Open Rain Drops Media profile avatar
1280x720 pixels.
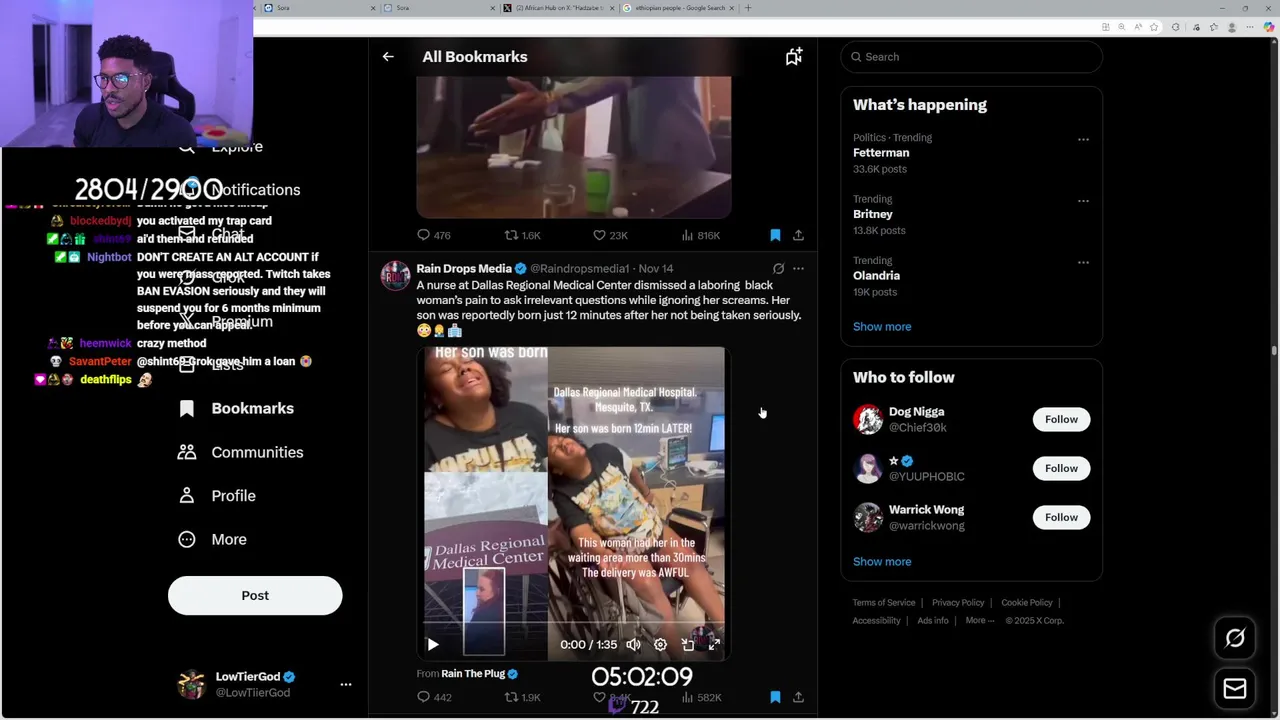click(396, 276)
